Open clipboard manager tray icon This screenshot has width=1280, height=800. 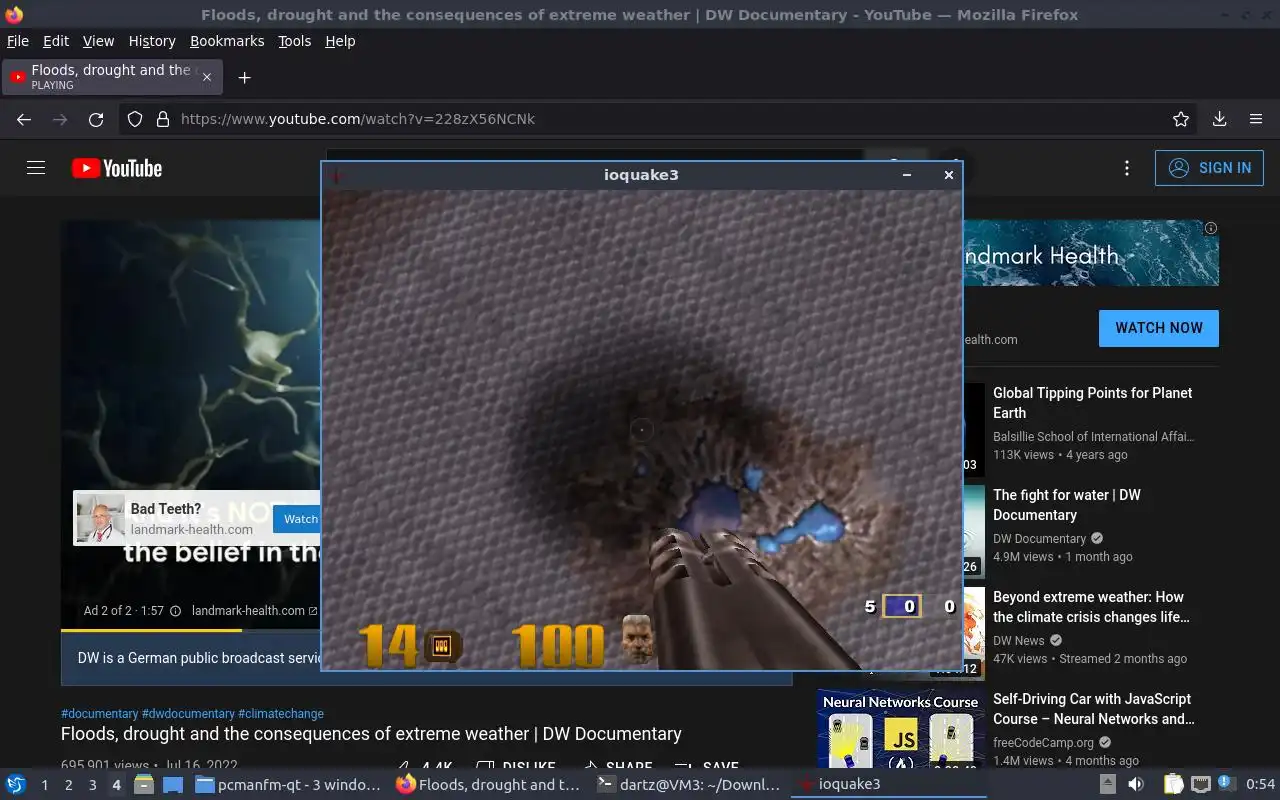coord(1173,785)
